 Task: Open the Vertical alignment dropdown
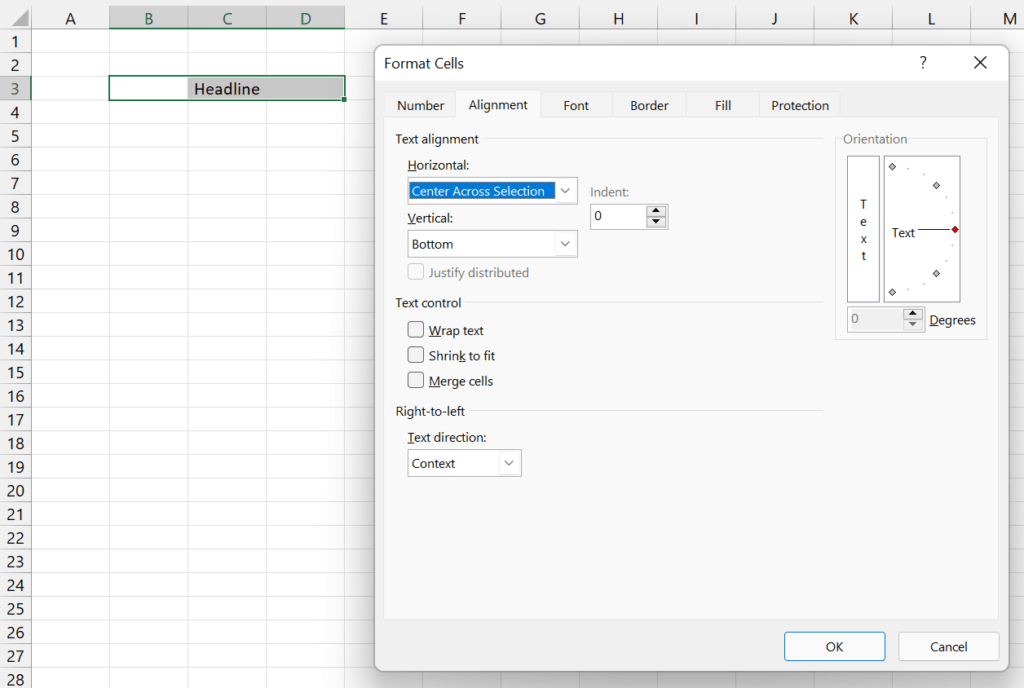(567, 243)
